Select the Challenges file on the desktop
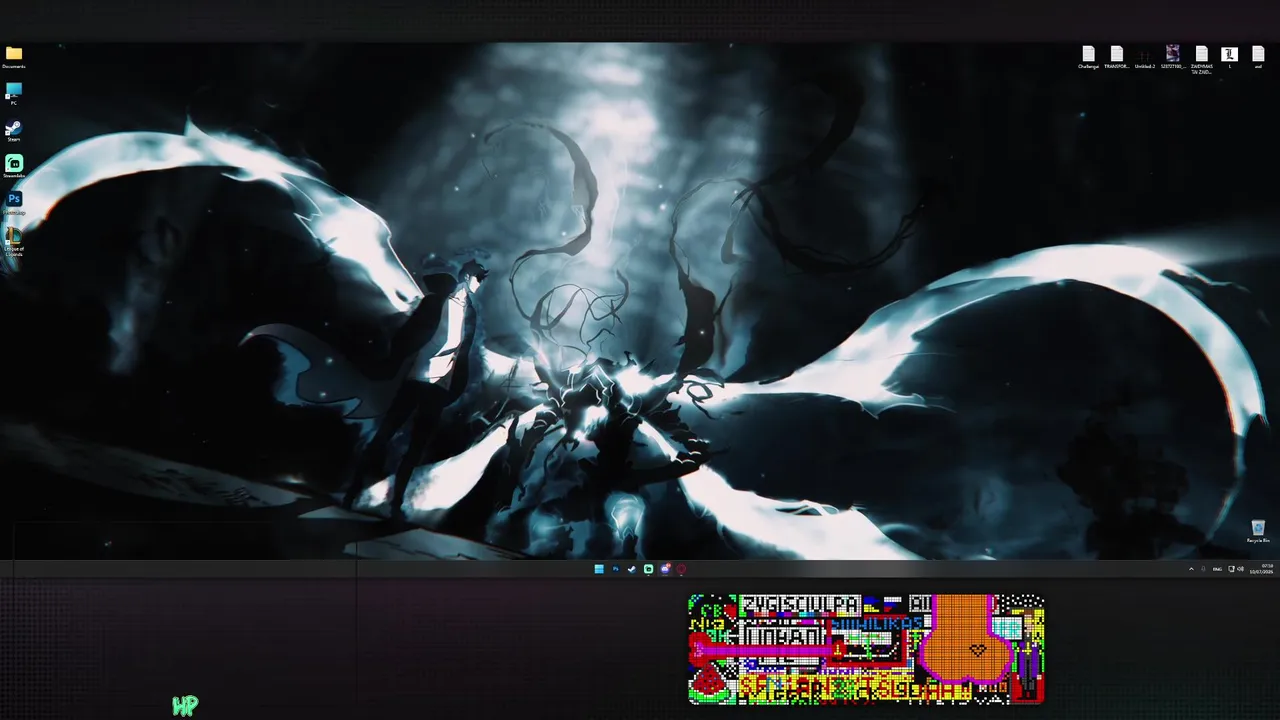The image size is (1280, 720). coord(1088,58)
